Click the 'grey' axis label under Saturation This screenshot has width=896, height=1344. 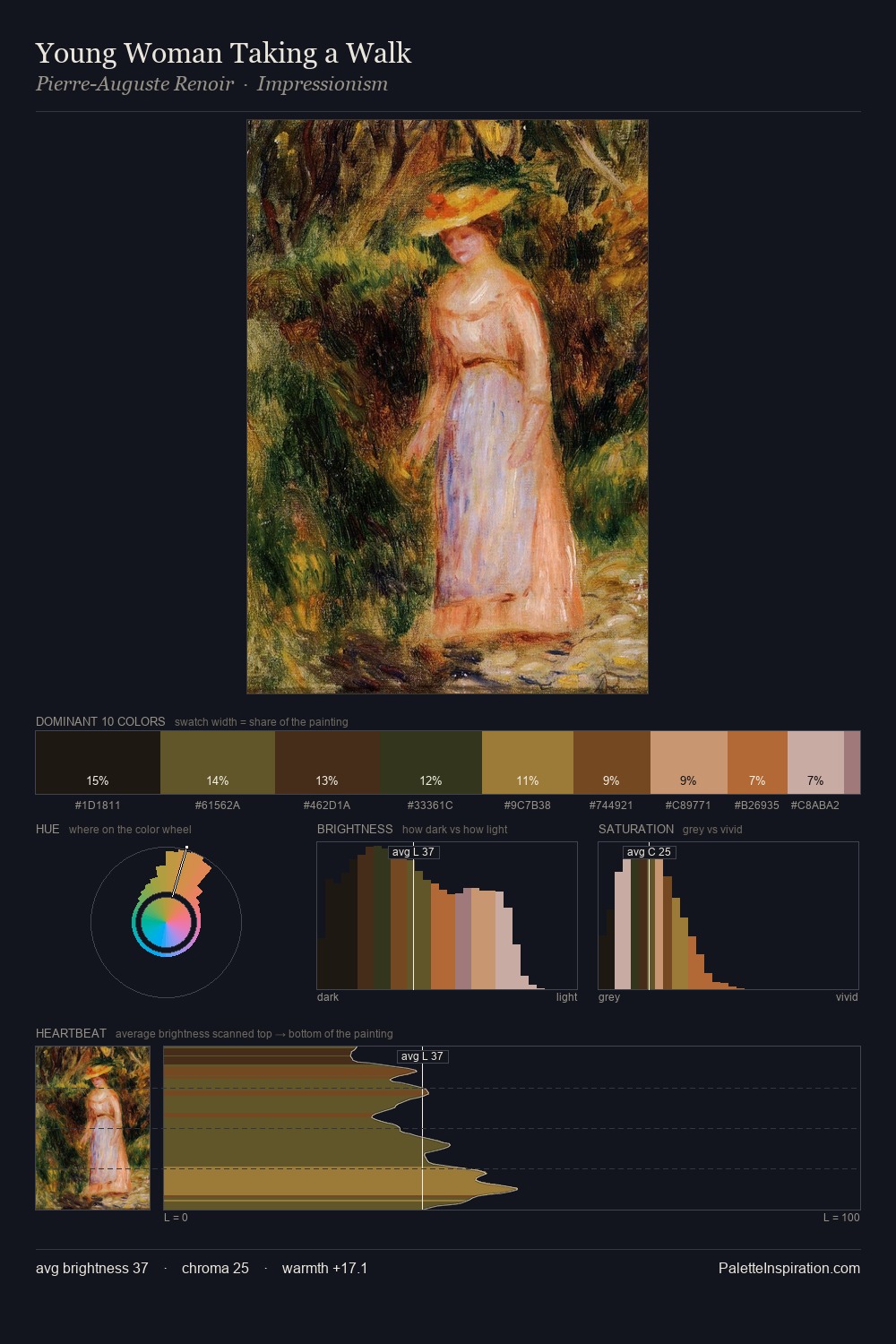pos(609,997)
